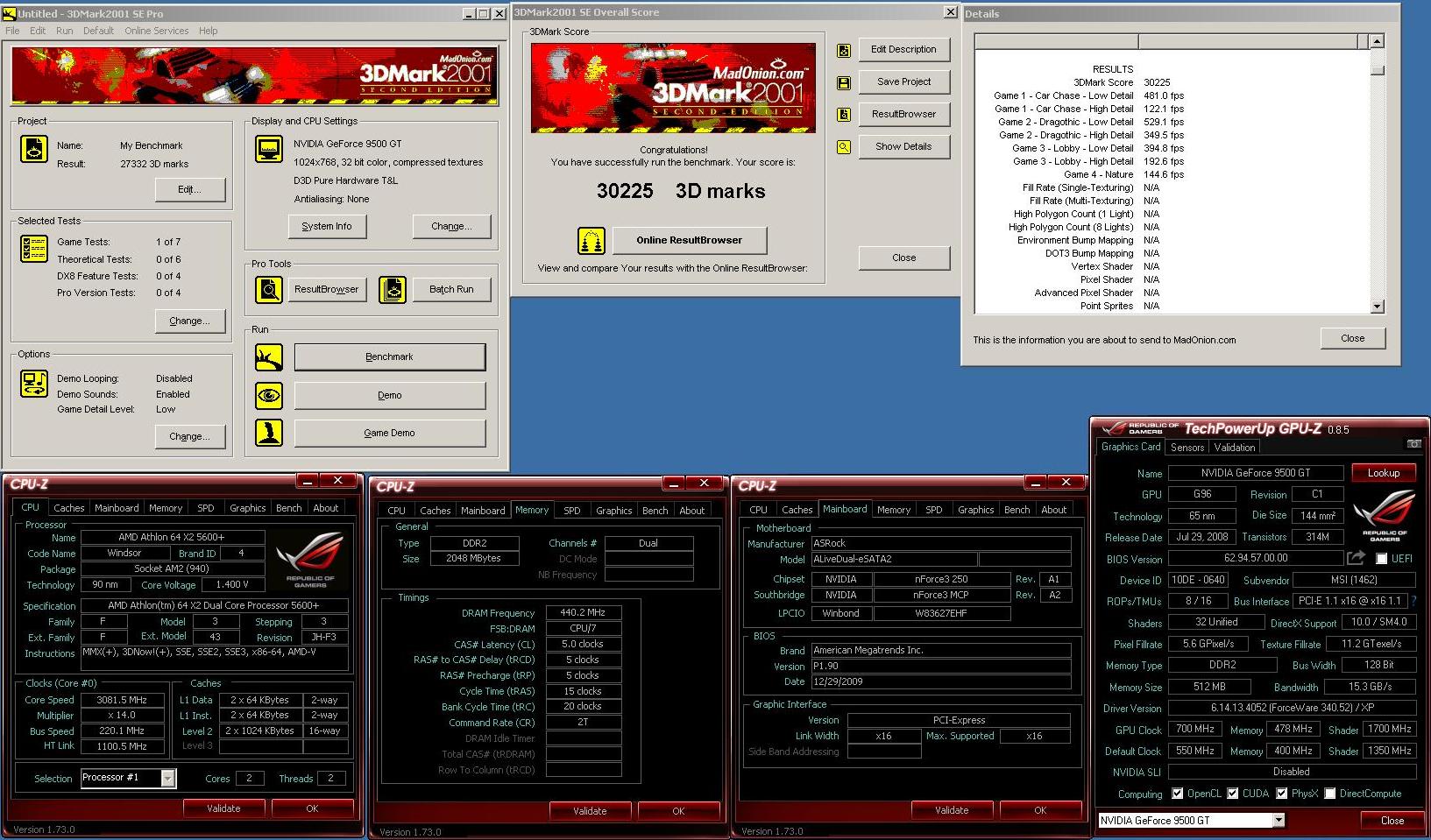Image resolution: width=1431 pixels, height=840 pixels.
Task: Open the Help menu in 3DMark2001
Action: point(208,31)
